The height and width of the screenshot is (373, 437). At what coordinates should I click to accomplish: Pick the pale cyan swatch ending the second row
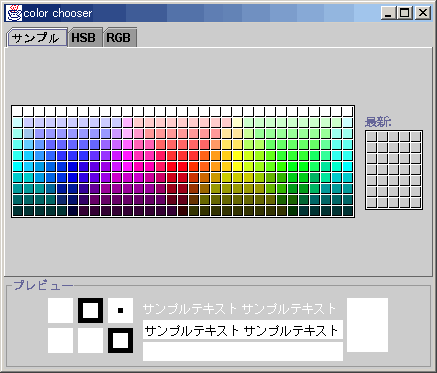click(347, 122)
